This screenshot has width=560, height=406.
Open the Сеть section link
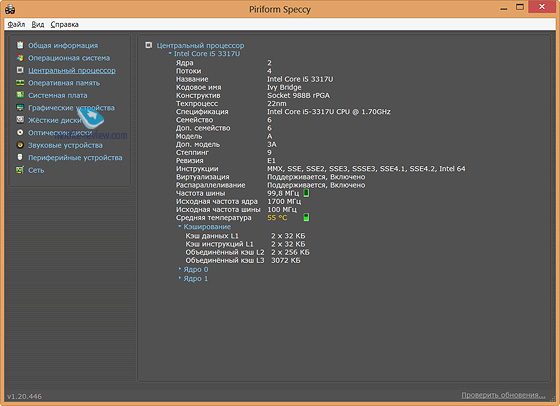click(x=36, y=170)
